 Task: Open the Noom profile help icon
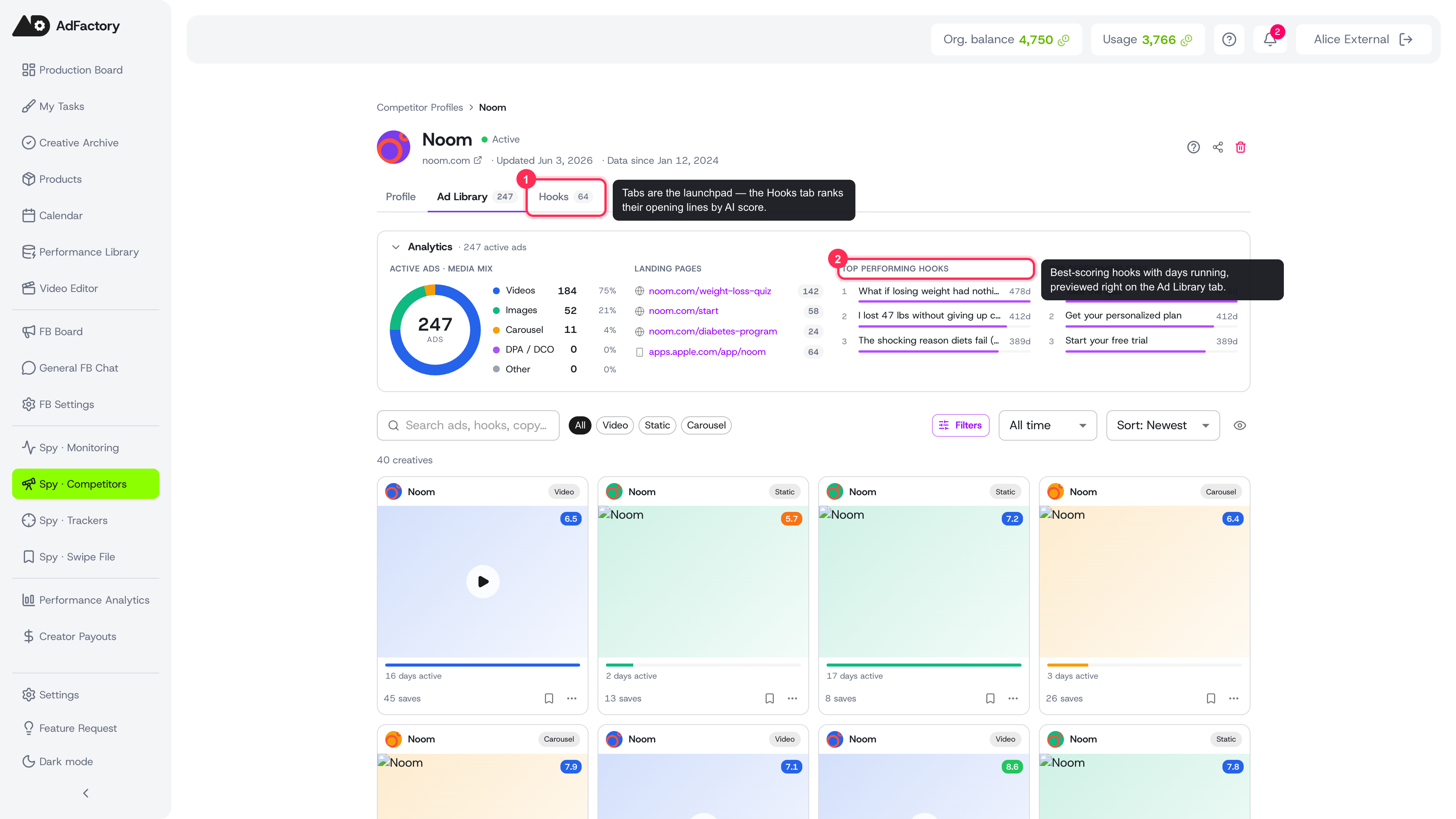coord(1193,147)
